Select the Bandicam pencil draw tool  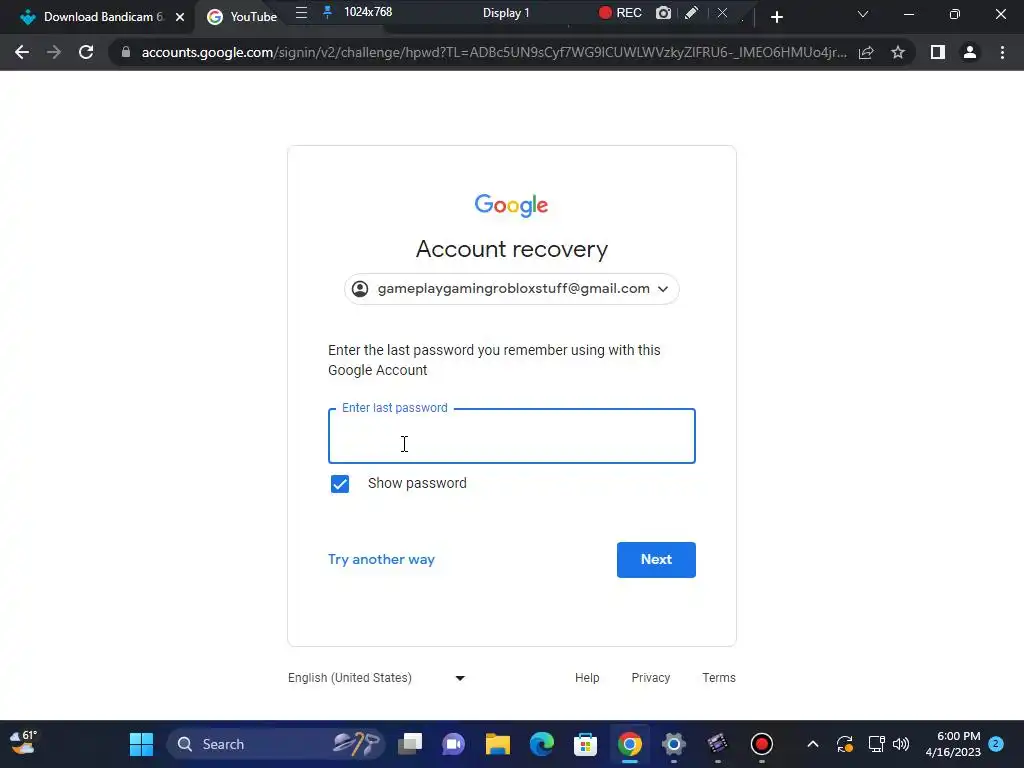[692, 12]
